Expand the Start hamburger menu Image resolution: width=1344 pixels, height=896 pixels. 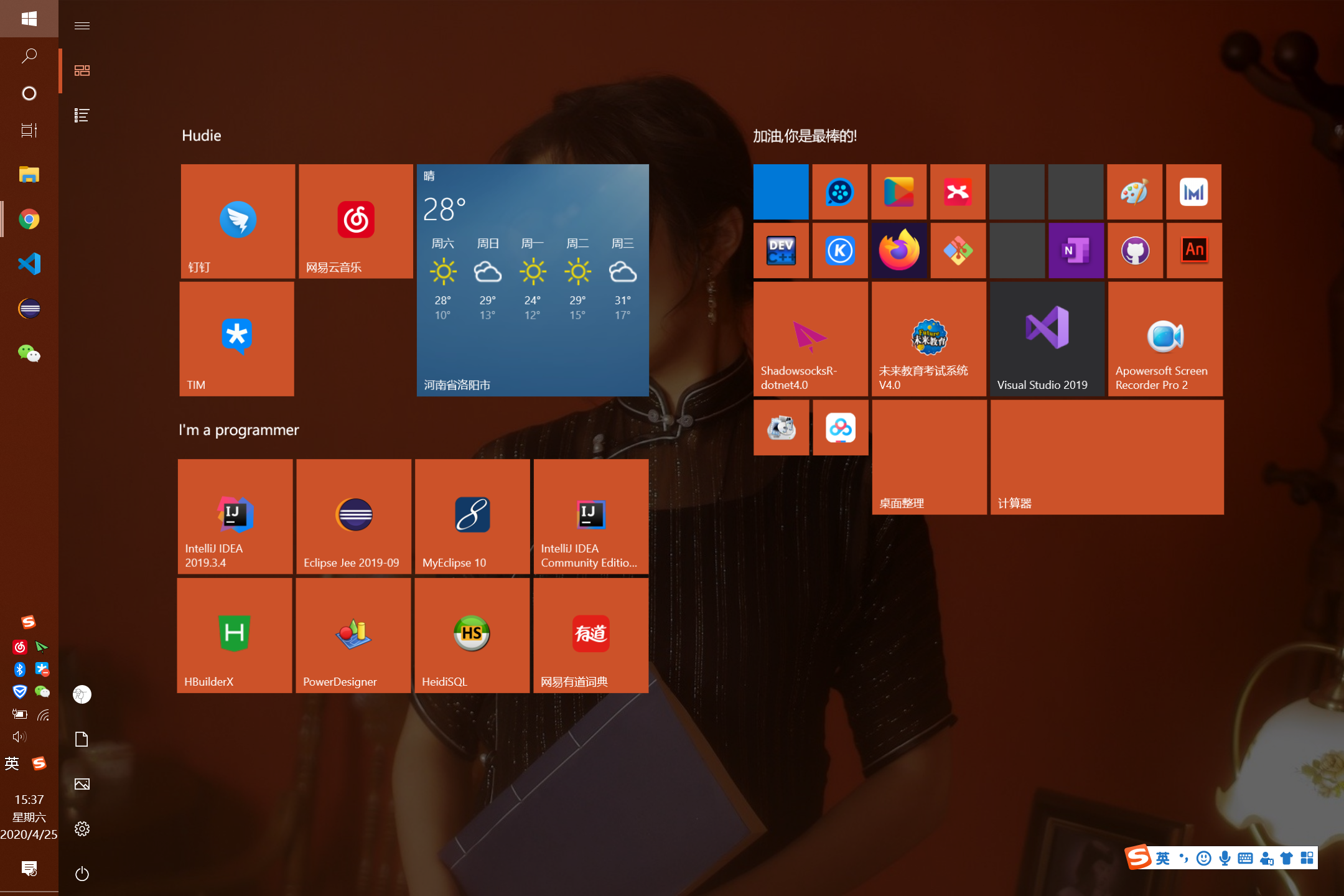click(x=82, y=26)
